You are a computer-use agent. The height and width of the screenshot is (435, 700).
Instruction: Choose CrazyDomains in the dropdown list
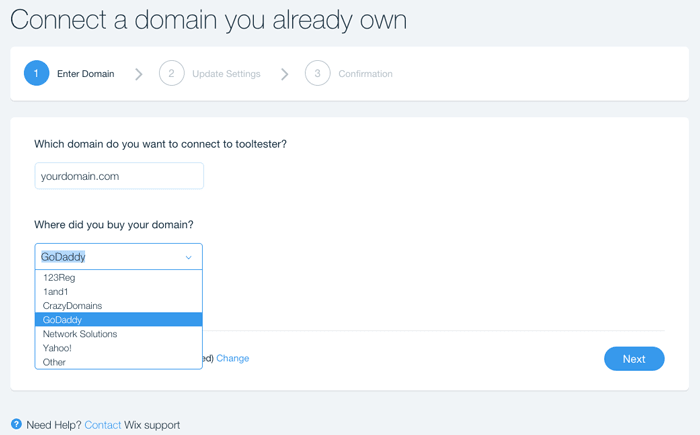click(x=118, y=305)
